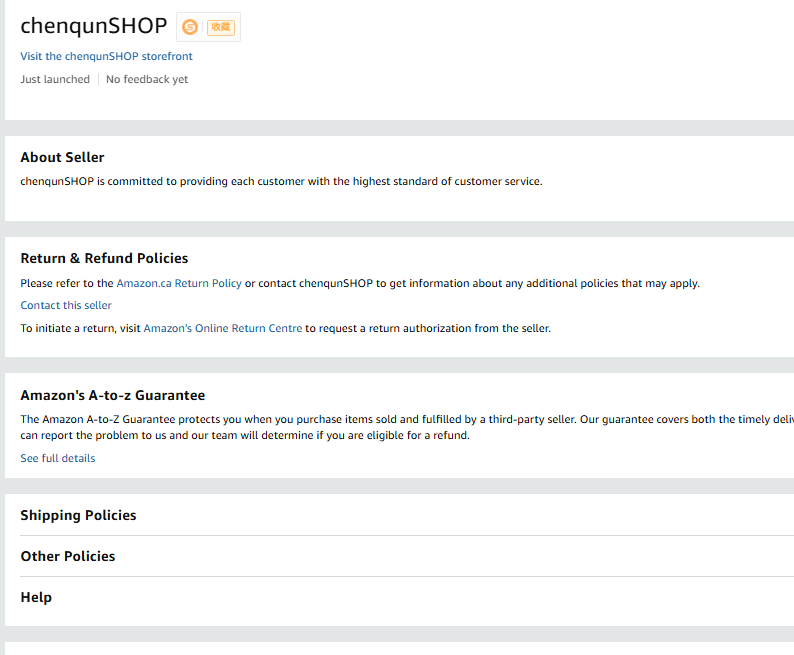Click the No feedback yet text
Viewport: 794px width, 655px height.
tap(147, 79)
